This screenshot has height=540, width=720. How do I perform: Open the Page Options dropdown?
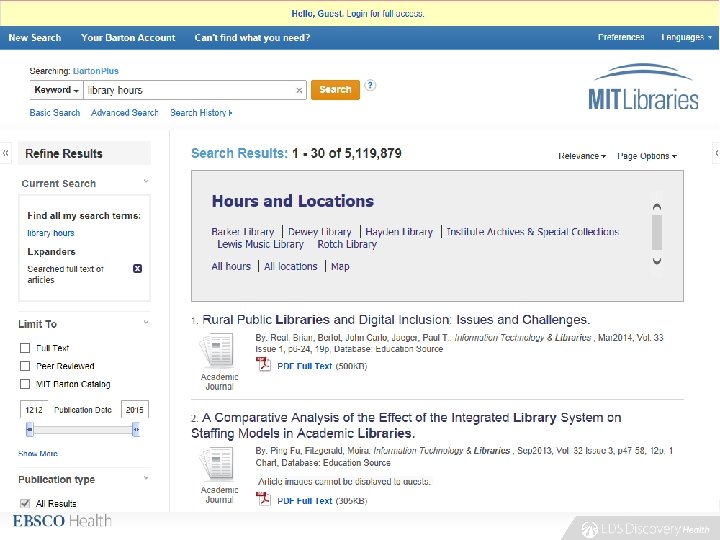647,156
